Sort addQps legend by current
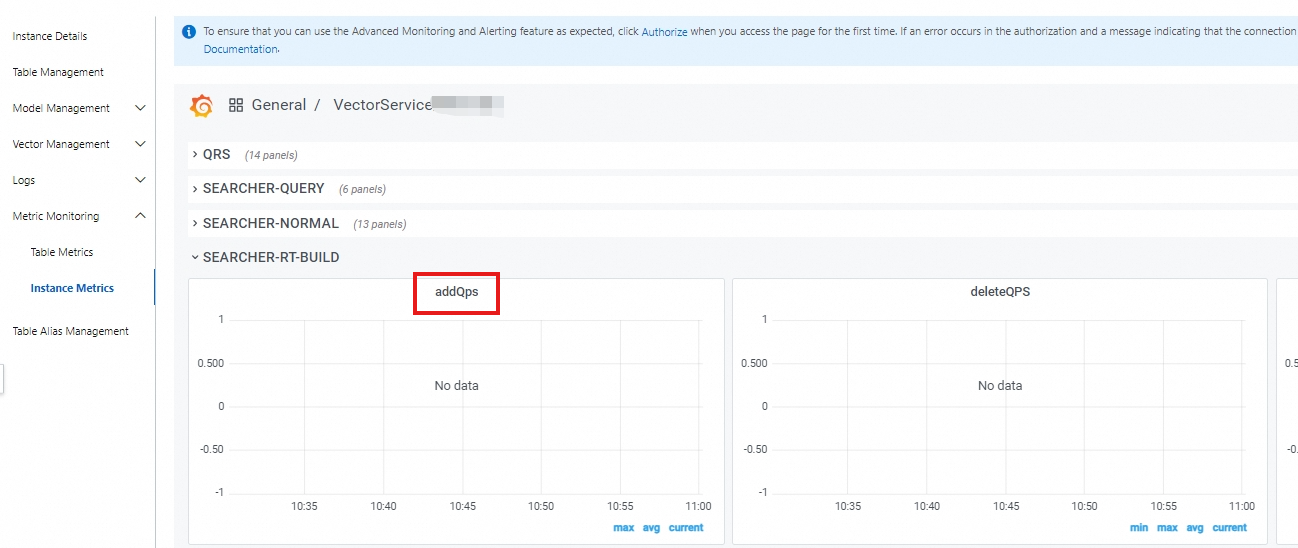Viewport: 1298px width, 548px height. (x=686, y=528)
